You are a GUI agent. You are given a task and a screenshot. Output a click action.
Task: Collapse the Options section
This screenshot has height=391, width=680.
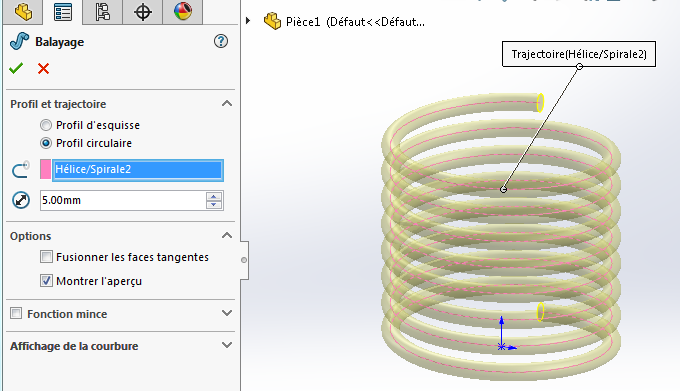pyautogui.click(x=227, y=235)
